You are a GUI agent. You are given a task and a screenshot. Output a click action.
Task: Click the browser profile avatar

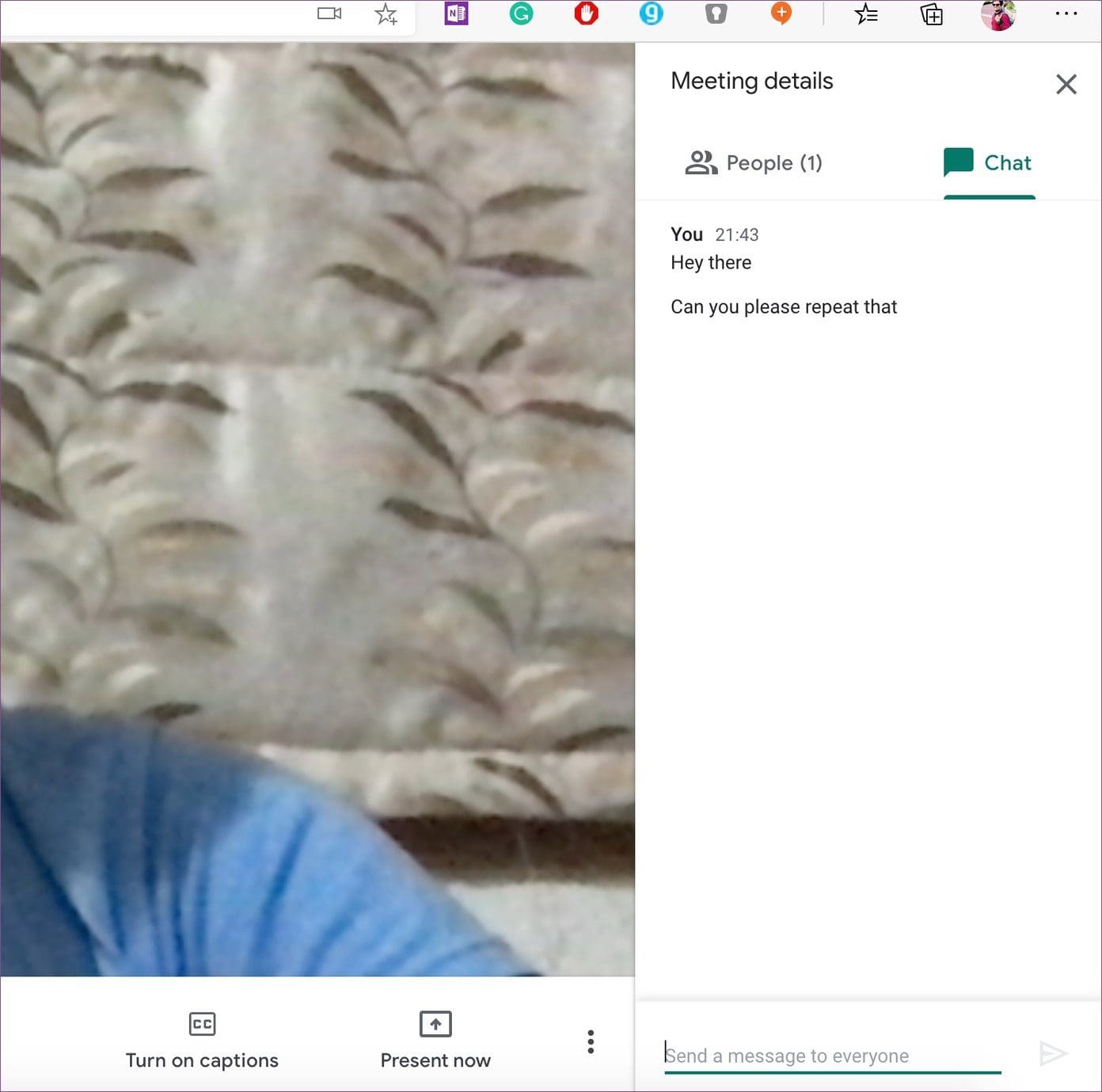click(998, 14)
